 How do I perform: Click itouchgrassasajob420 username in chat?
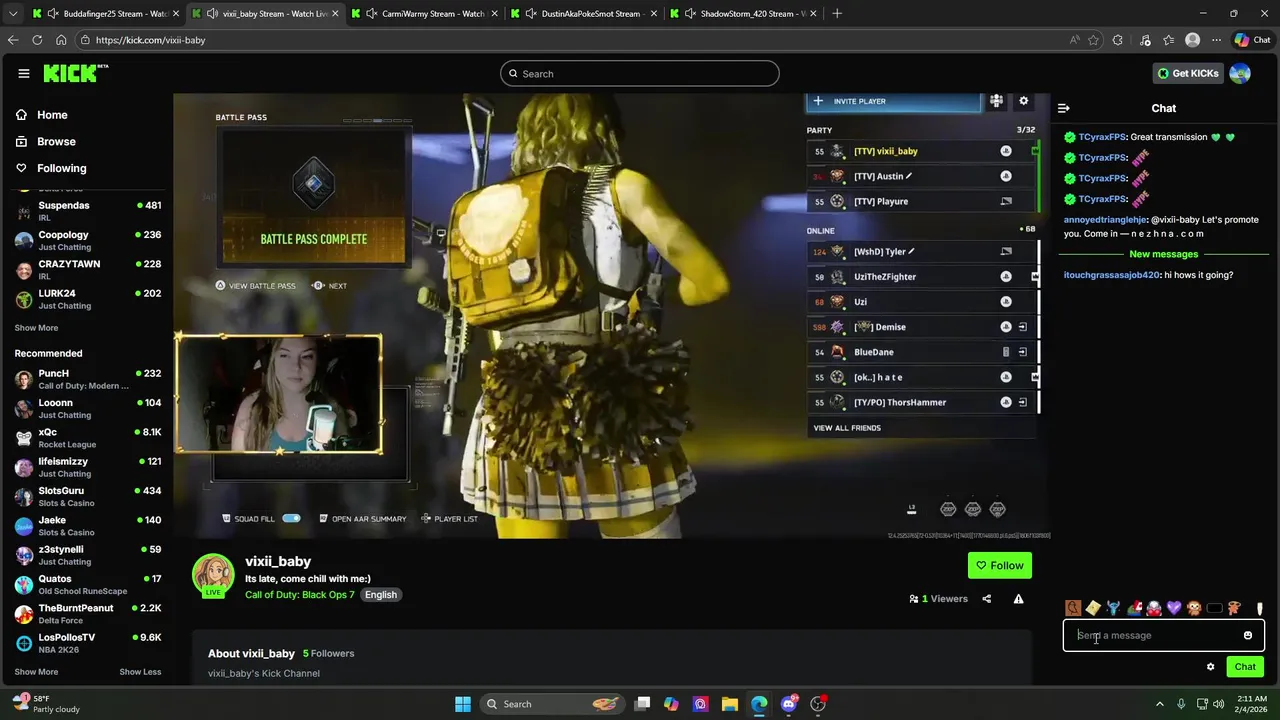[x=1112, y=275]
